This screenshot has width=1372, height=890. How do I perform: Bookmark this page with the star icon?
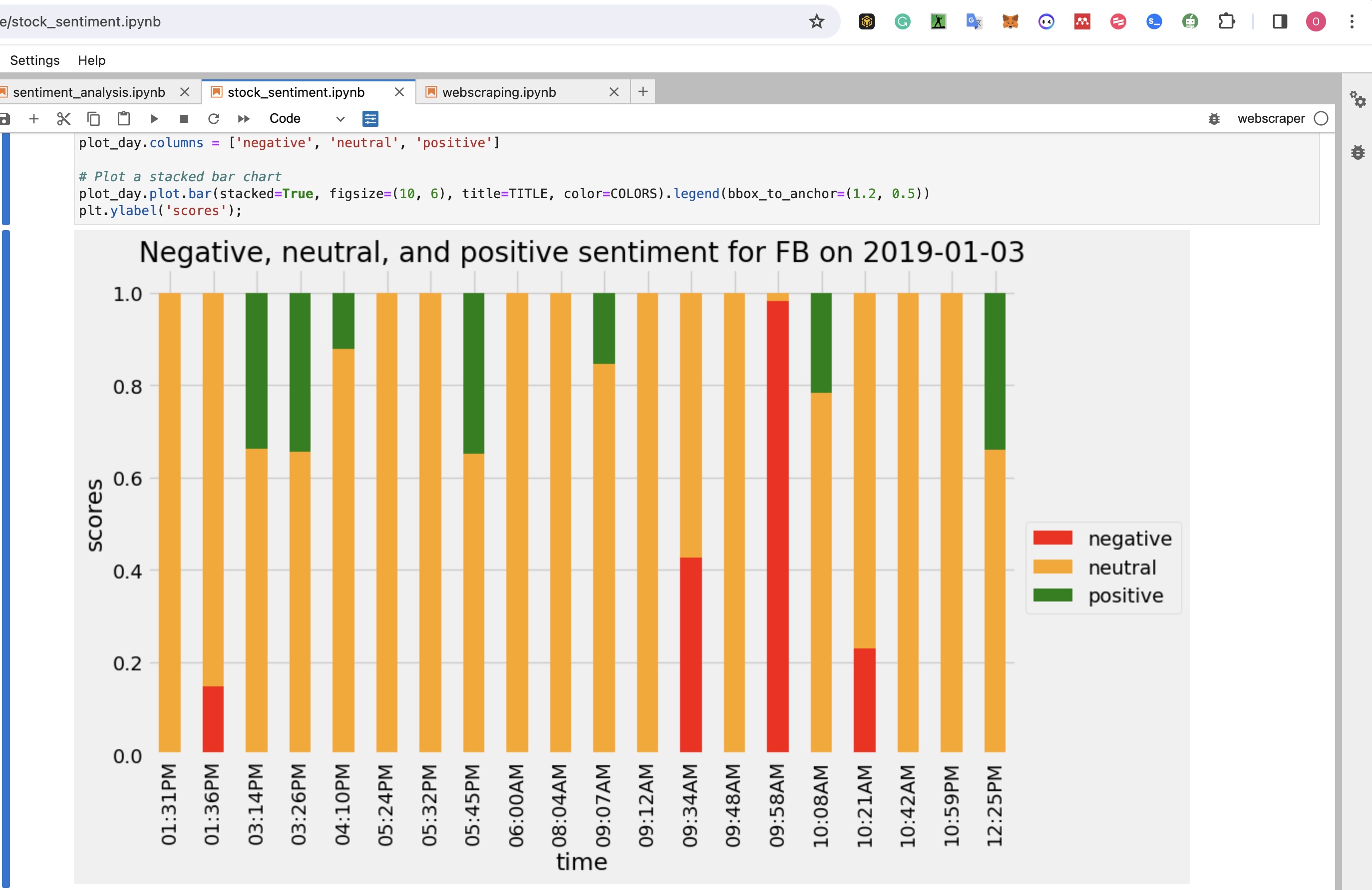click(x=816, y=22)
